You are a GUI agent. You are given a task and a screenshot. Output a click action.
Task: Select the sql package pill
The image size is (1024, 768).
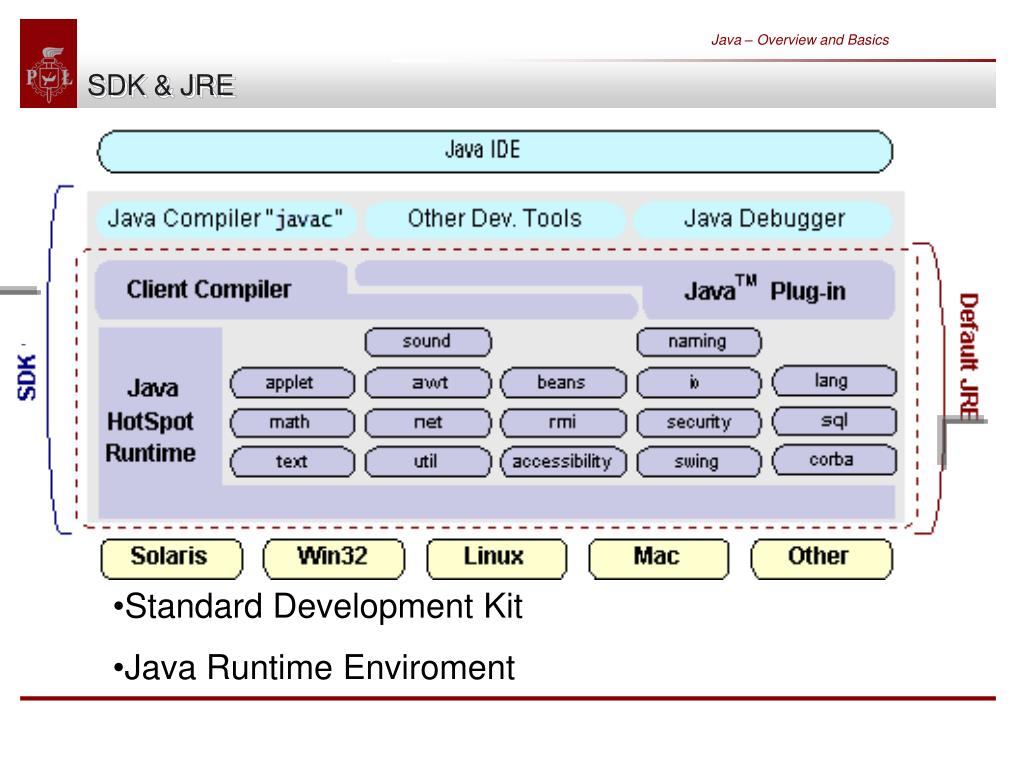[834, 421]
